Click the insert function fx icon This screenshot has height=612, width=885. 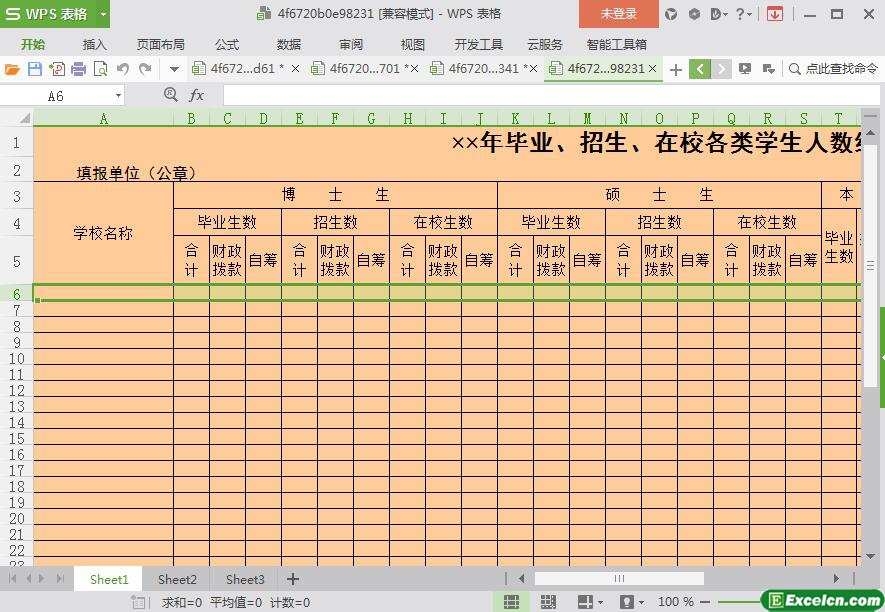(197, 95)
